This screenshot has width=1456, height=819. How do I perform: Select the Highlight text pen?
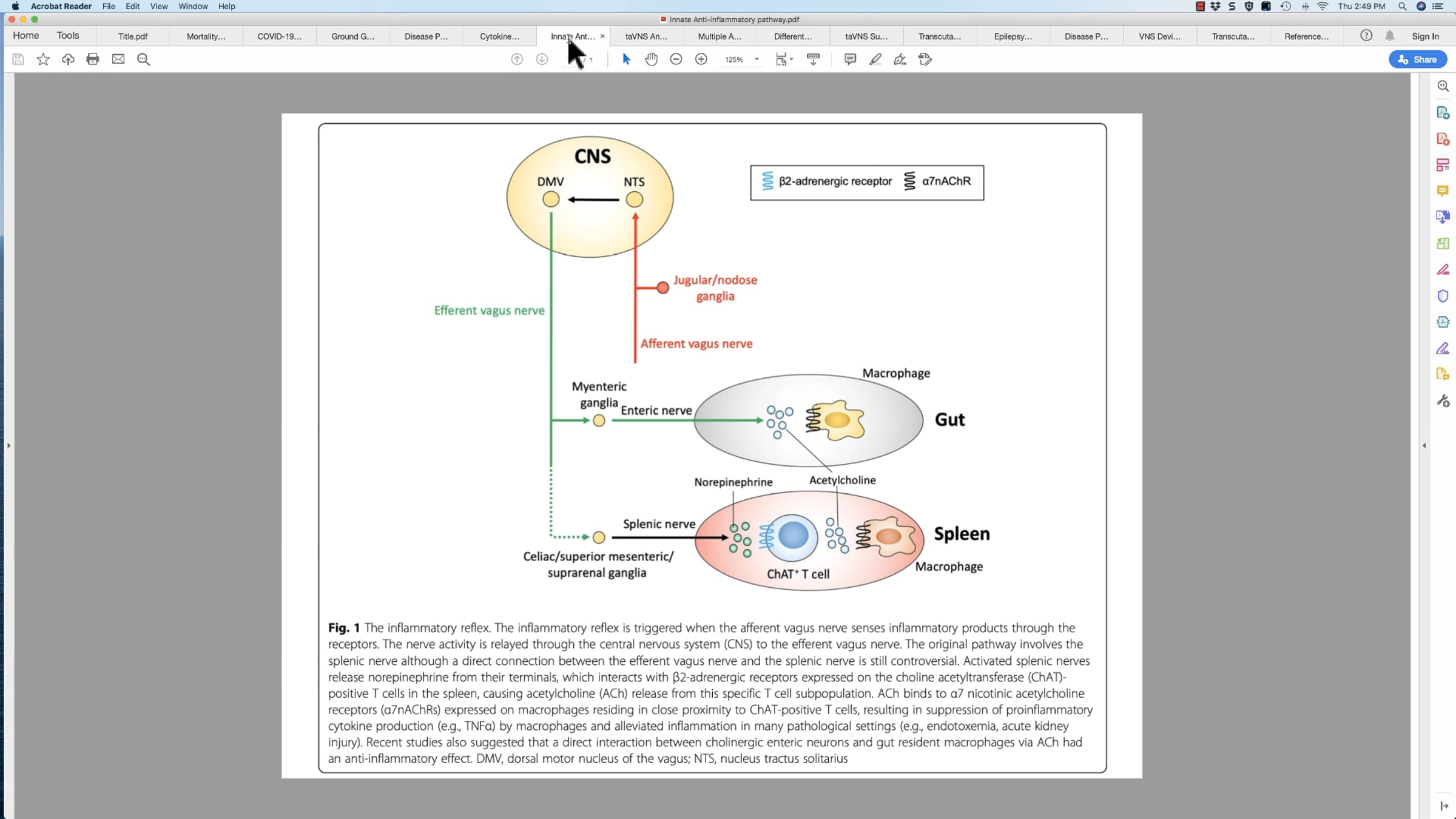(x=875, y=59)
